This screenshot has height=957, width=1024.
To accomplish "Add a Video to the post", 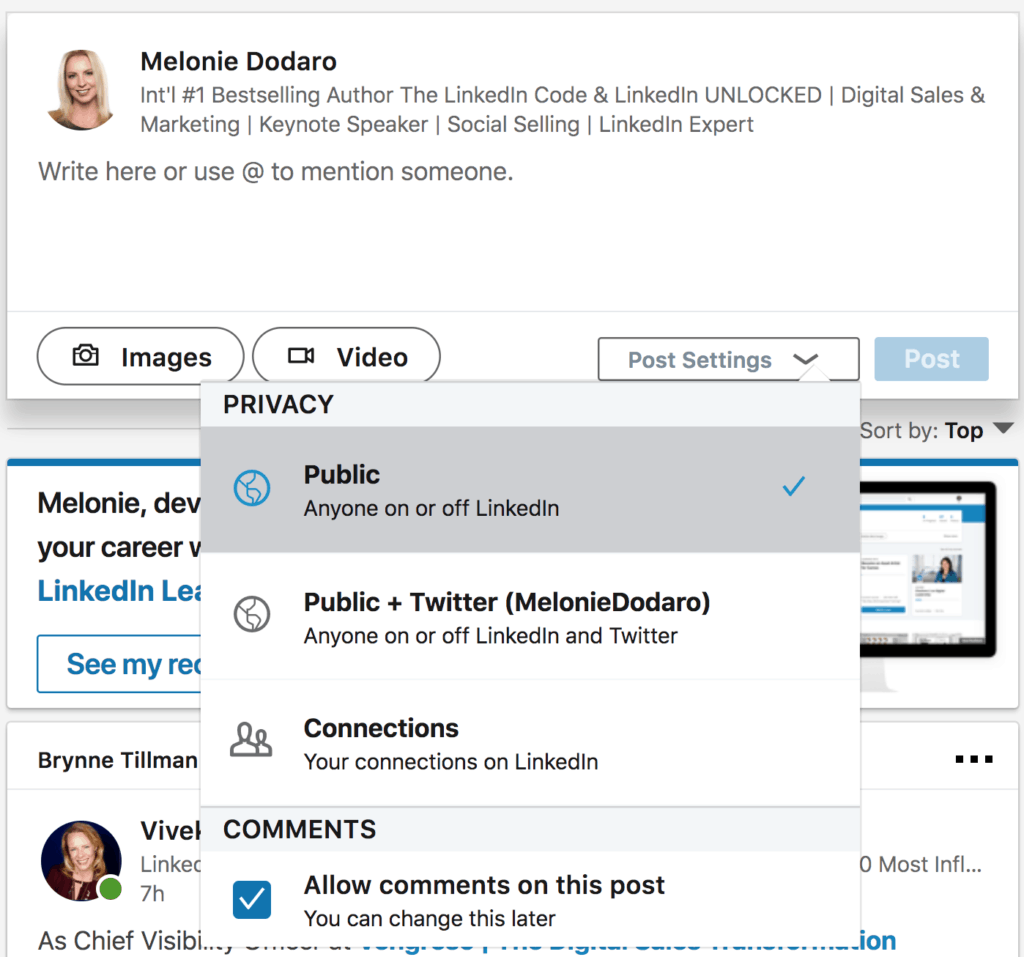I will click(x=346, y=356).
